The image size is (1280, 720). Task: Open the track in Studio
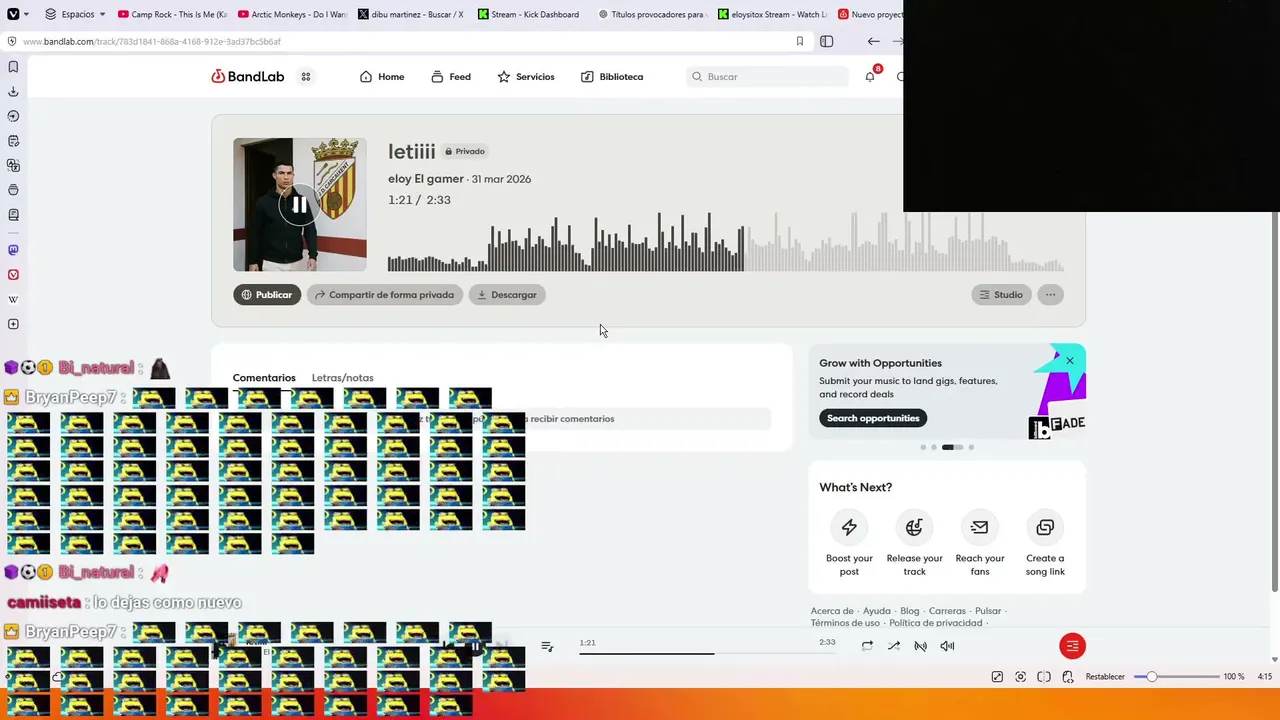[x=1001, y=295]
